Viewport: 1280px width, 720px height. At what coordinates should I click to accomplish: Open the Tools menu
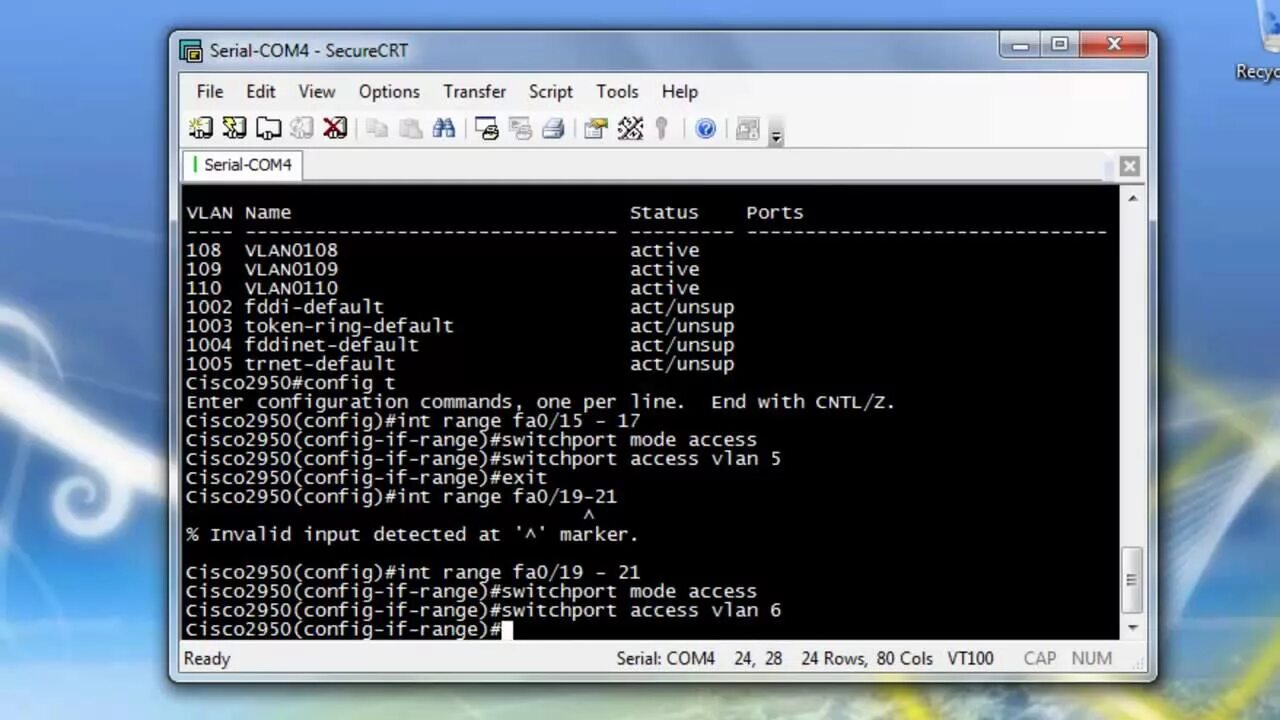617,91
